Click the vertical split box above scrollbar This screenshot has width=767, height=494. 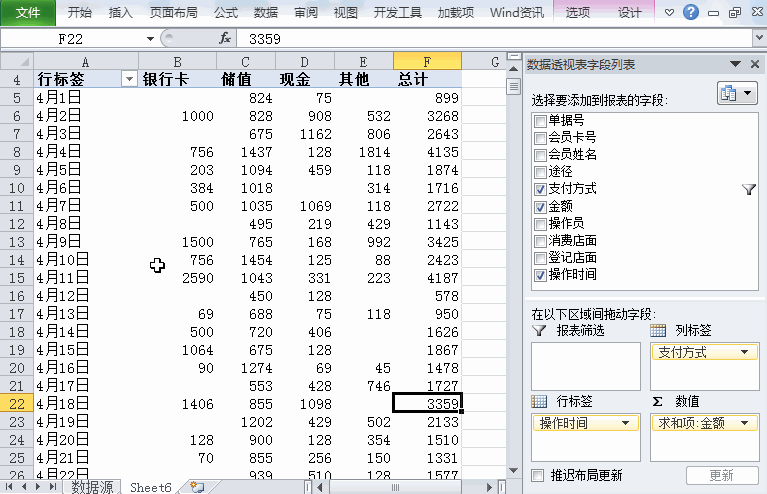513,56
